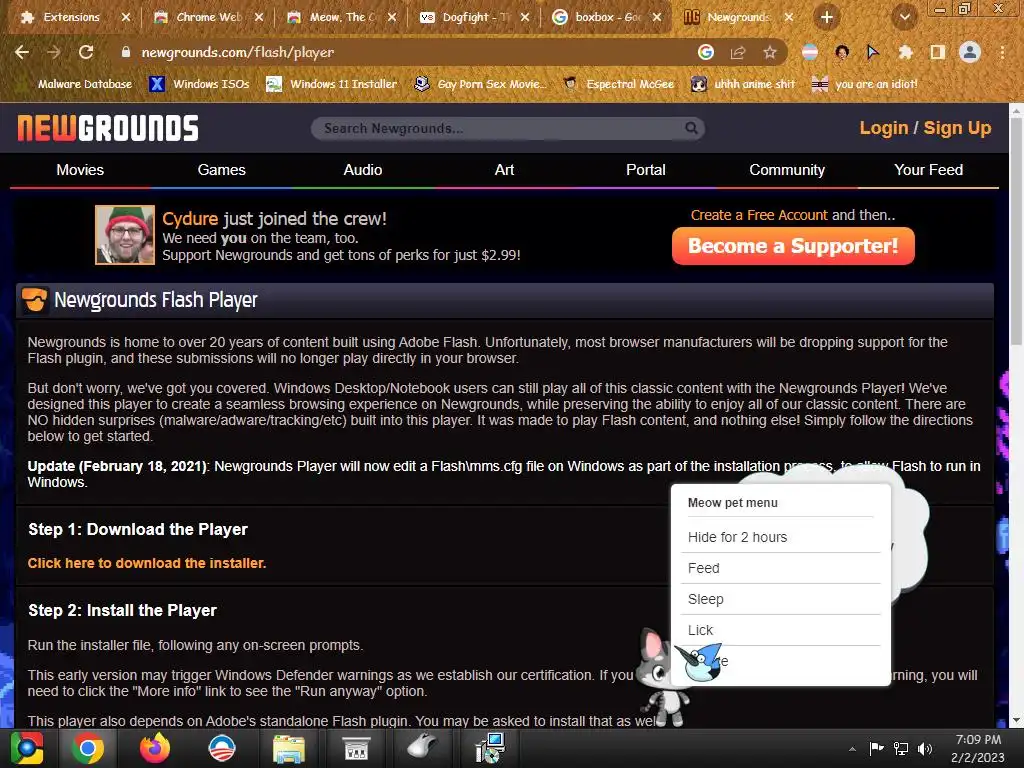
Task: Open the Windows 11 Installer bookmark
Action: pos(331,84)
